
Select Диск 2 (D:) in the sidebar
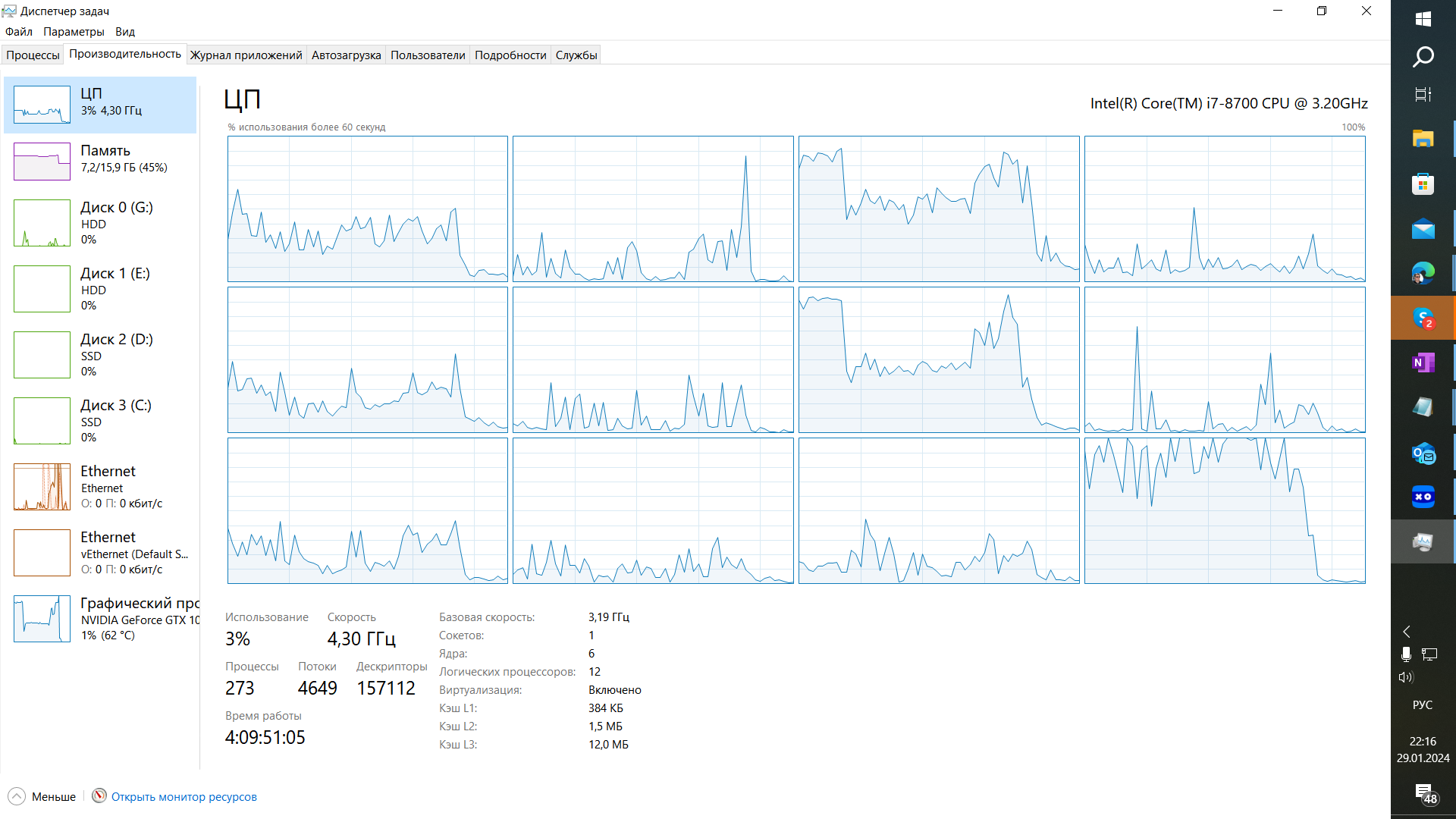pyautogui.click(x=100, y=355)
